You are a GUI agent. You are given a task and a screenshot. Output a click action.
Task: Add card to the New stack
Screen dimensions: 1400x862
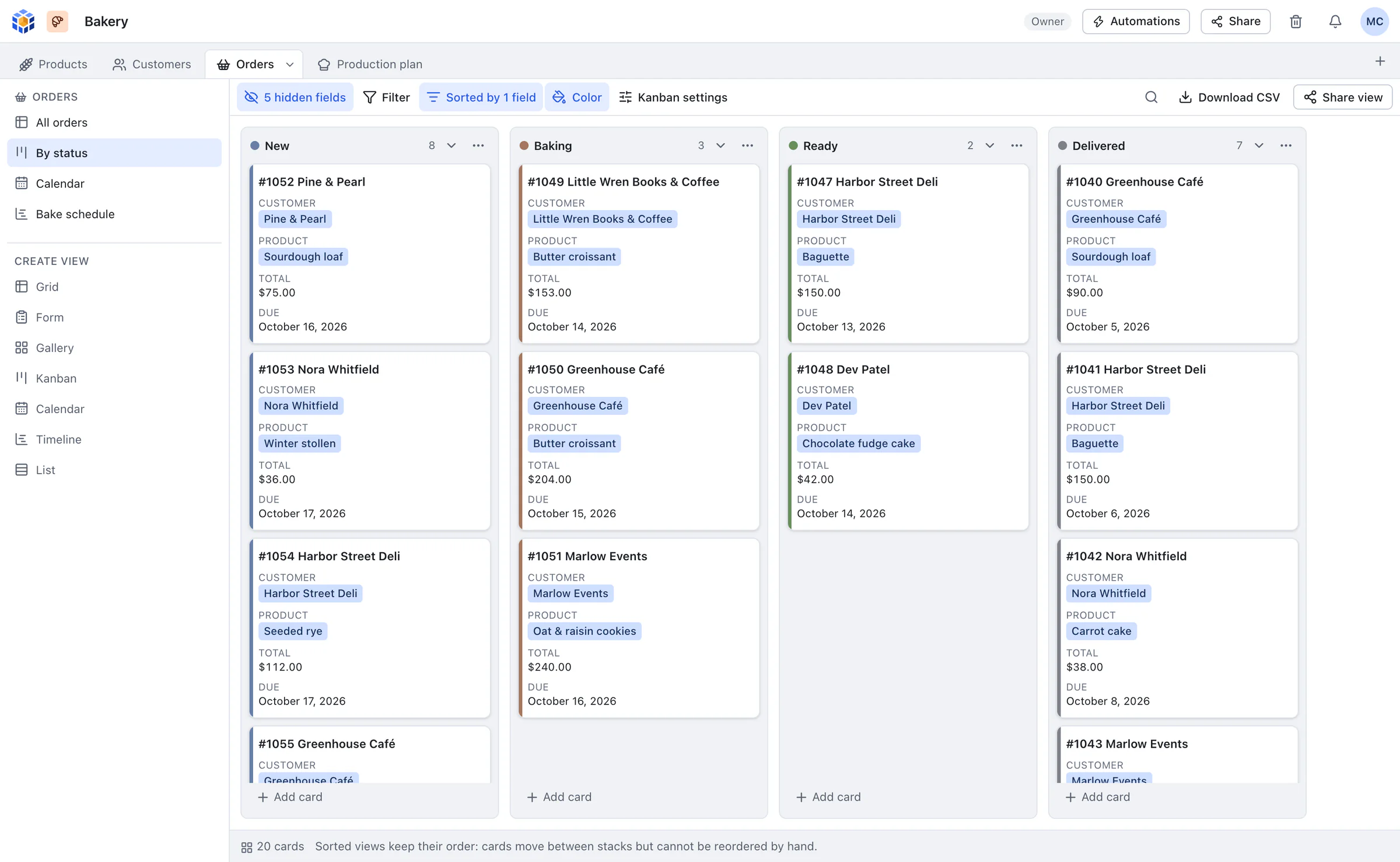click(290, 797)
